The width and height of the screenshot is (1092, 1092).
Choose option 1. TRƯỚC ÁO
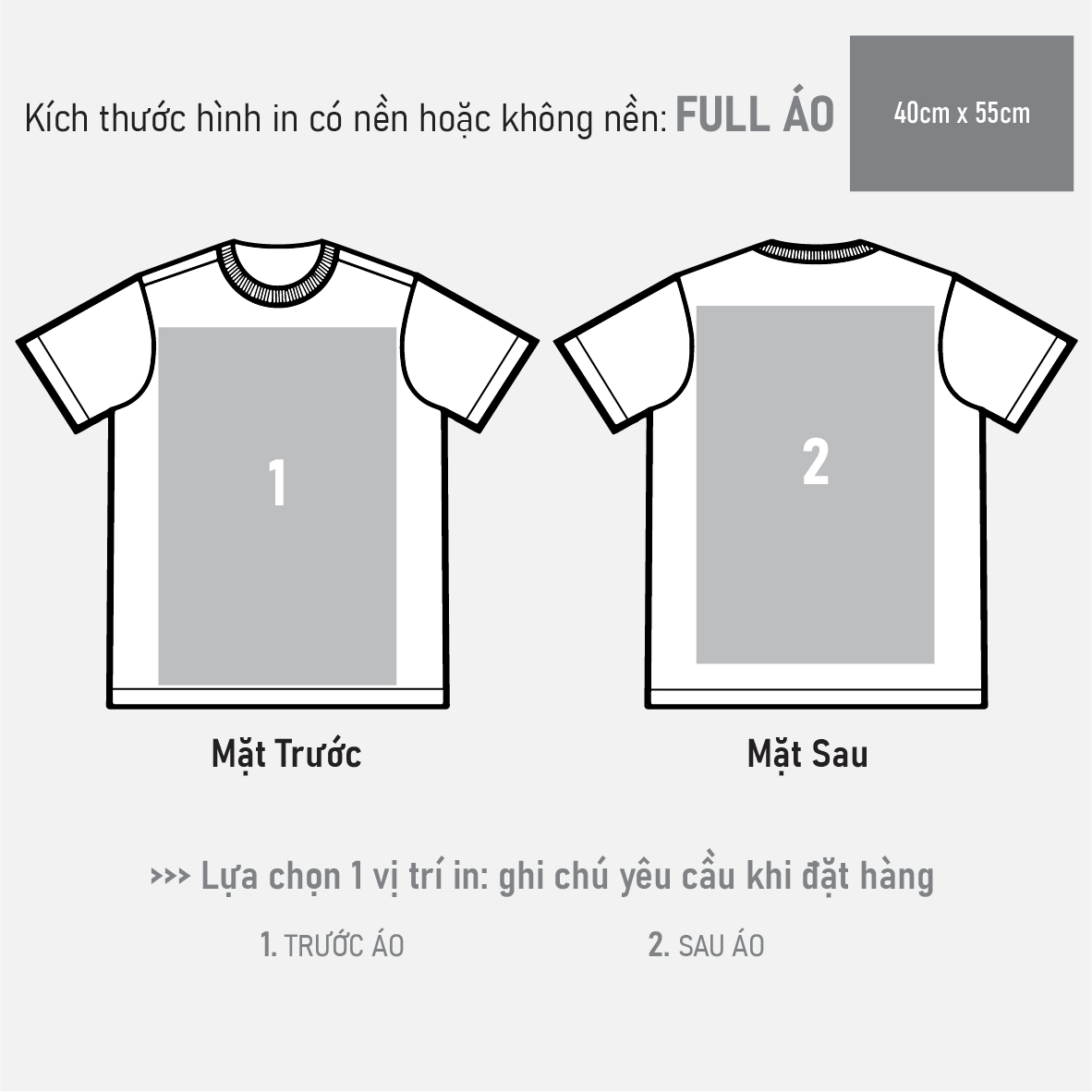[x=332, y=946]
